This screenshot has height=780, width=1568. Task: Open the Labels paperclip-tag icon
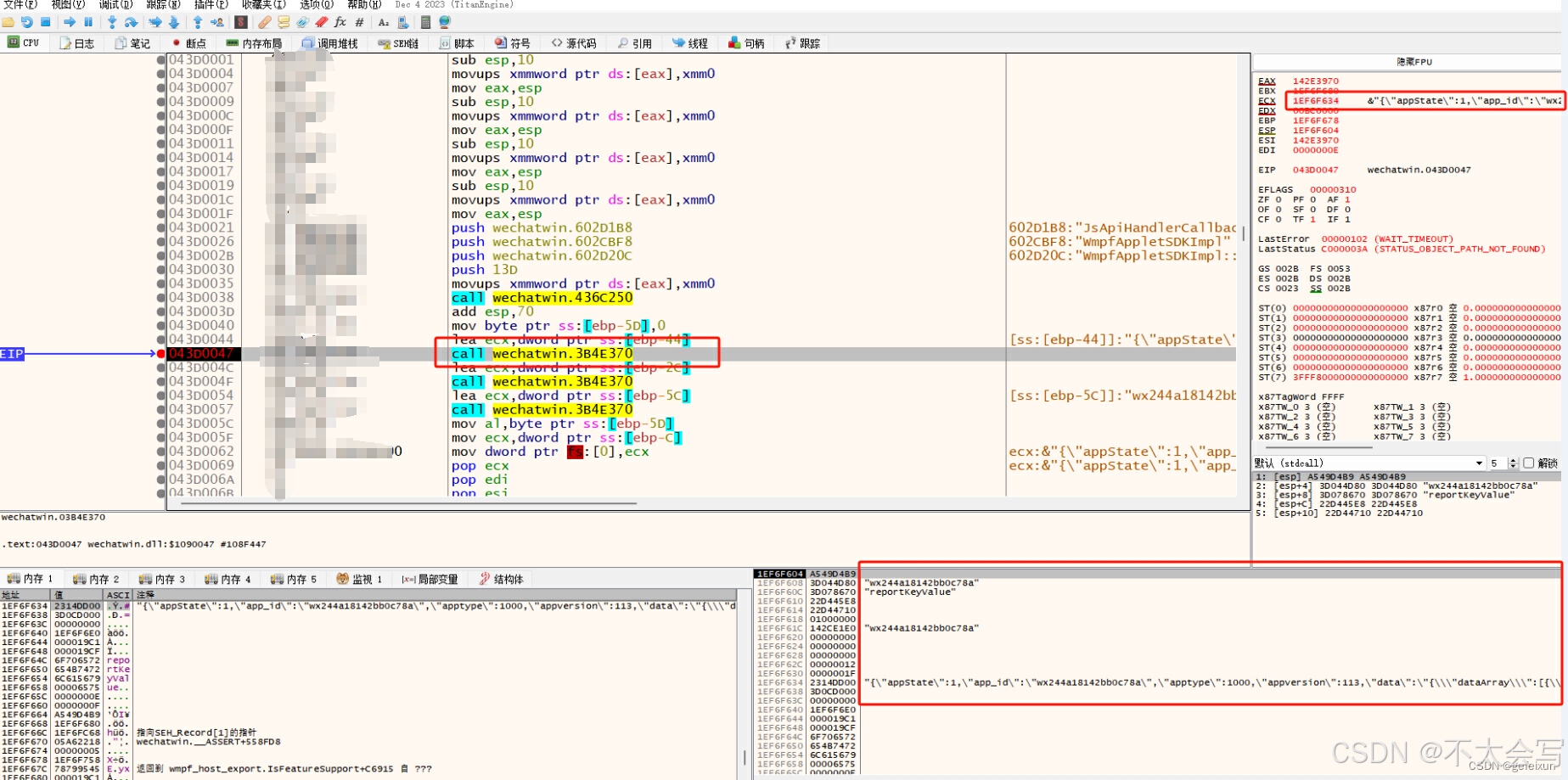302,22
